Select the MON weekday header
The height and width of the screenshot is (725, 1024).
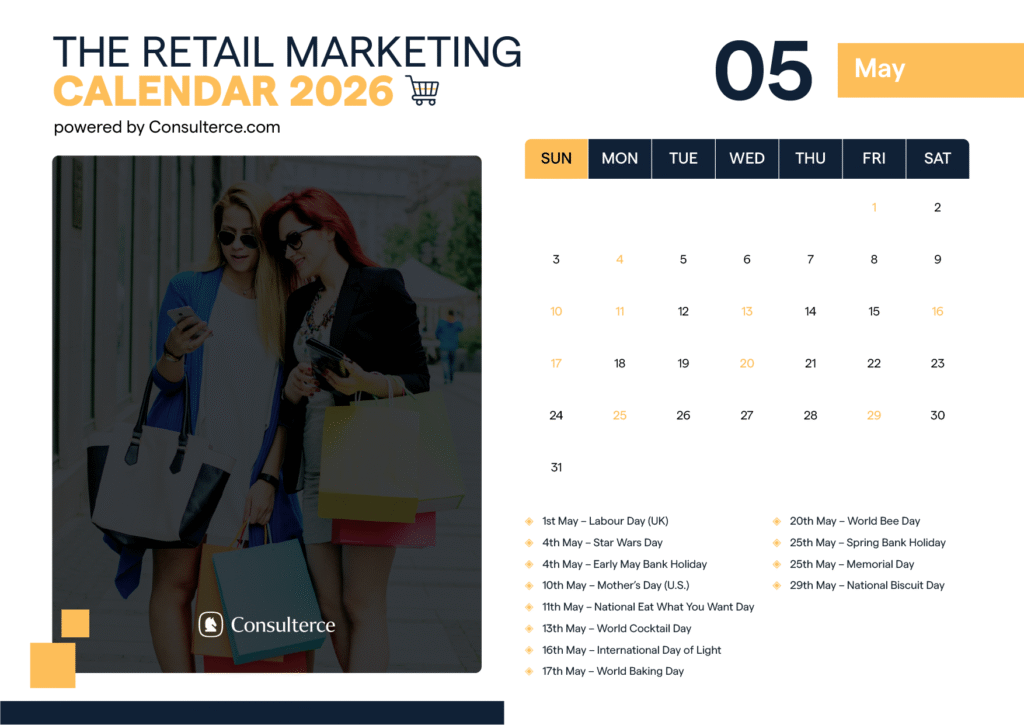(620, 158)
